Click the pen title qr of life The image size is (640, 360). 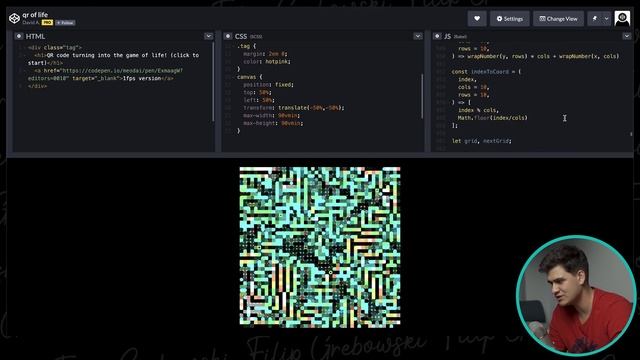[x=35, y=15]
